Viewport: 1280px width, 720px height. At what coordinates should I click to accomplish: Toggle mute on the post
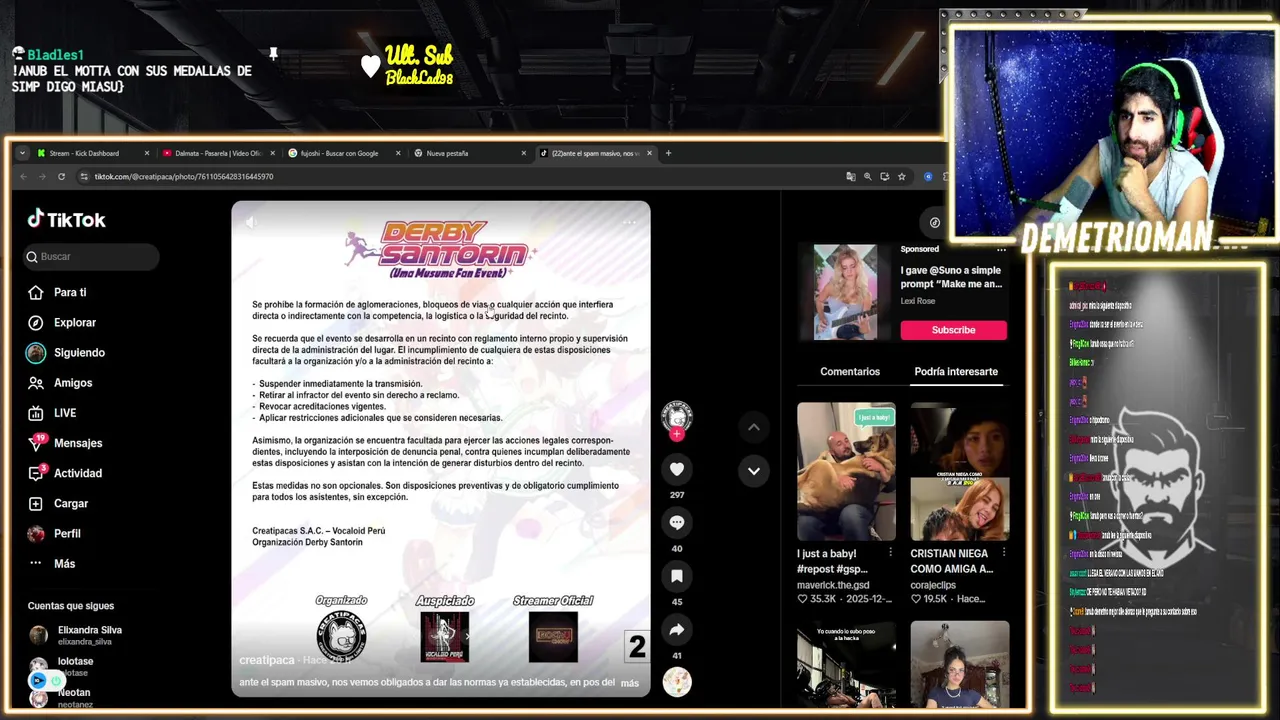[251, 222]
